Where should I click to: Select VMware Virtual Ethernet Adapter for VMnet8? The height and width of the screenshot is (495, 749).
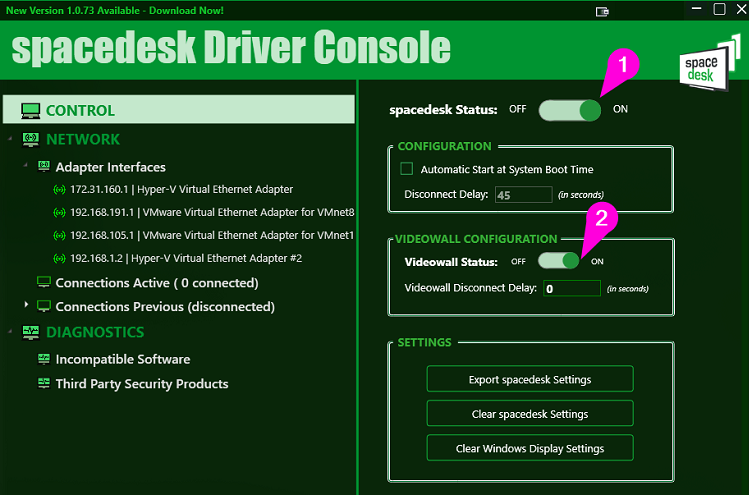click(212, 213)
